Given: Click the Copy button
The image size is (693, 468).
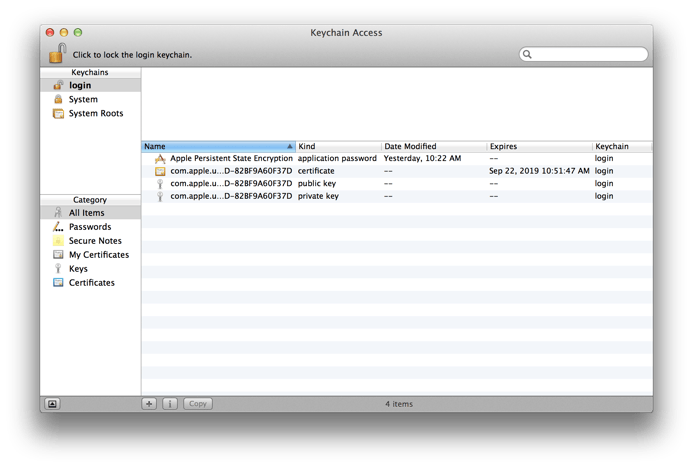Looking at the screenshot, I should click(x=198, y=403).
